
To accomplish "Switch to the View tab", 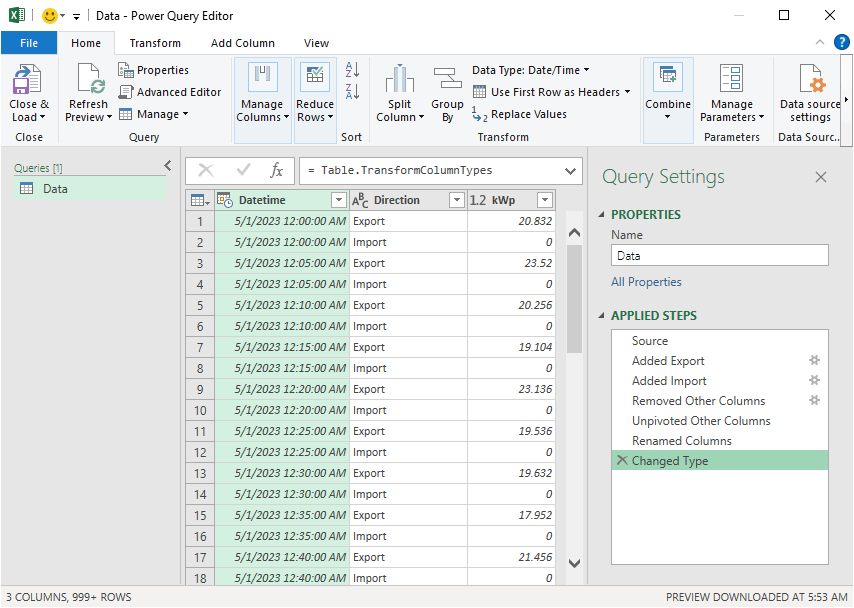I will pyautogui.click(x=316, y=43).
